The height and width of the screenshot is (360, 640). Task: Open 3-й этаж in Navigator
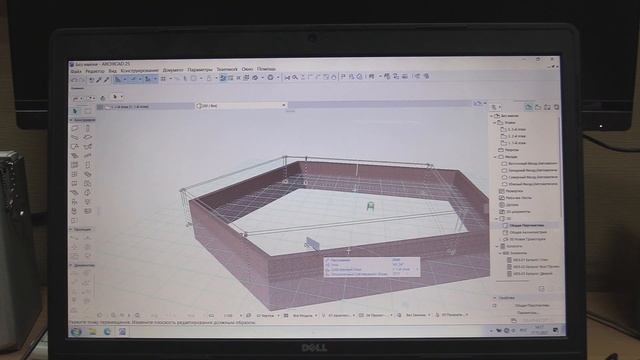click(x=513, y=129)
